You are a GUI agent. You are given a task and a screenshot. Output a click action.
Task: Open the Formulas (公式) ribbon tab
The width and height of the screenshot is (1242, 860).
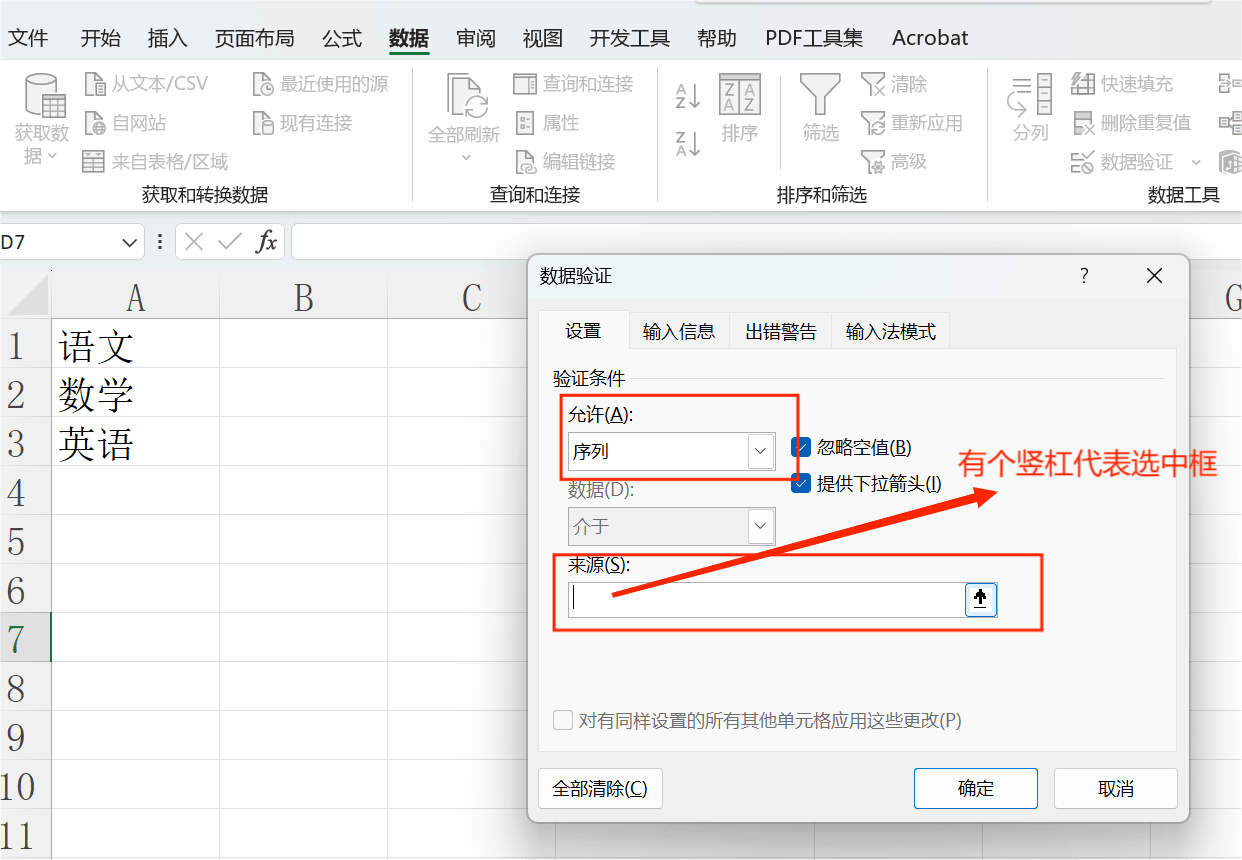coord(341,38)
